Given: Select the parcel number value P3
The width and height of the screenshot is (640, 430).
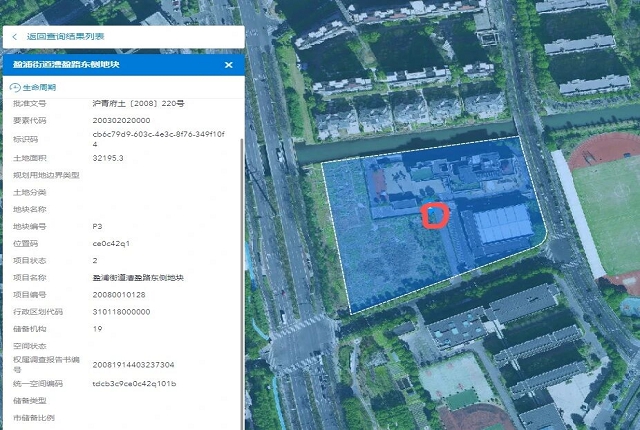Looking at the screenshot, I should point(97,226).
